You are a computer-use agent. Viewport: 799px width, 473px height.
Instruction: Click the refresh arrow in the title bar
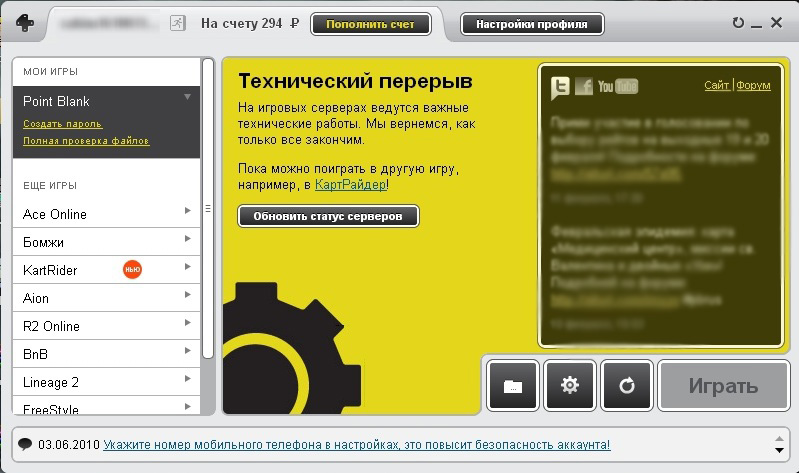click(x=738, y=23)
